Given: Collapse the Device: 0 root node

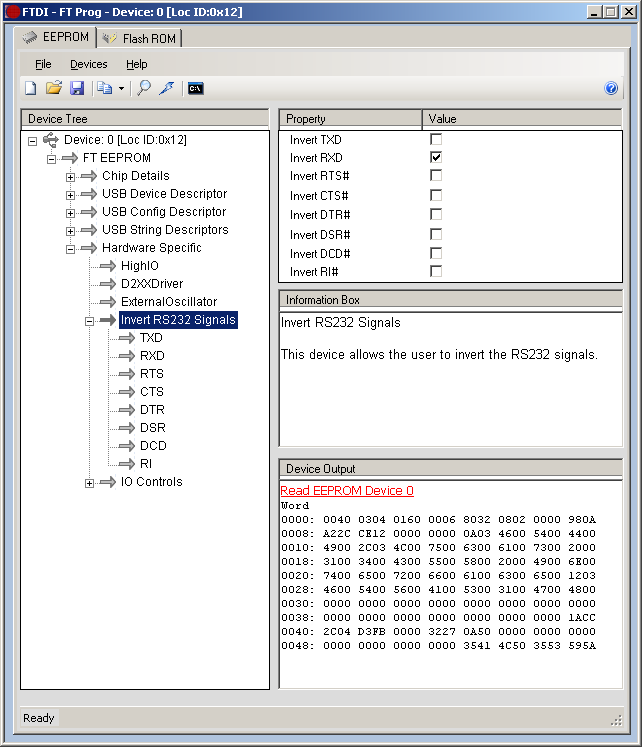Looking at the screenshot, I should pyautogui.click(x=32, y=141).
